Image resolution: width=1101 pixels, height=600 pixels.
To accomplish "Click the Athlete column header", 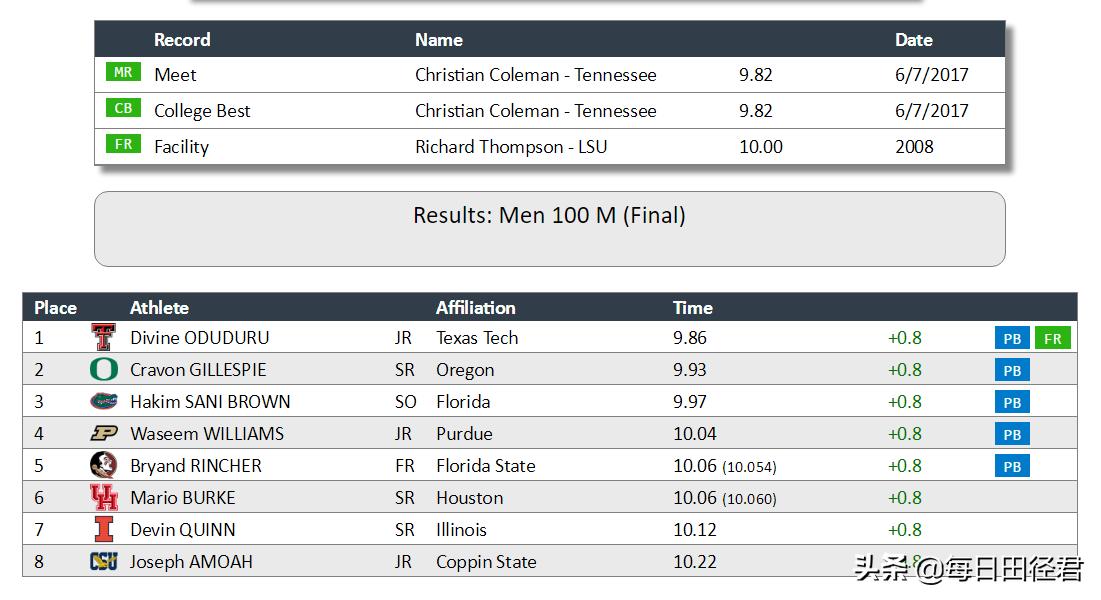I will click(x=159, y=307).
